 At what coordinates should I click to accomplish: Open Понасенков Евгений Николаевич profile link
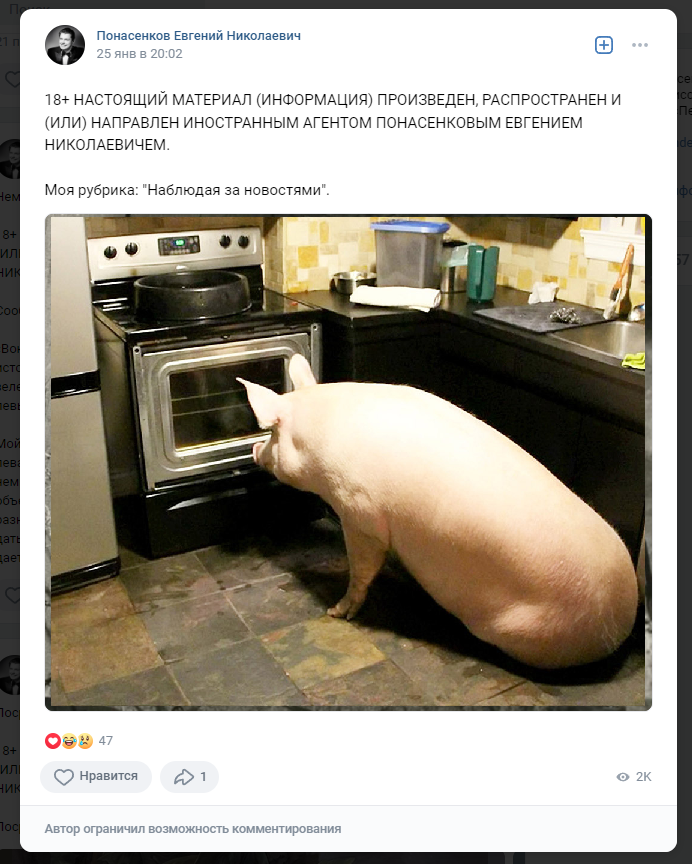pyautogui.click(x=198, y=36)
